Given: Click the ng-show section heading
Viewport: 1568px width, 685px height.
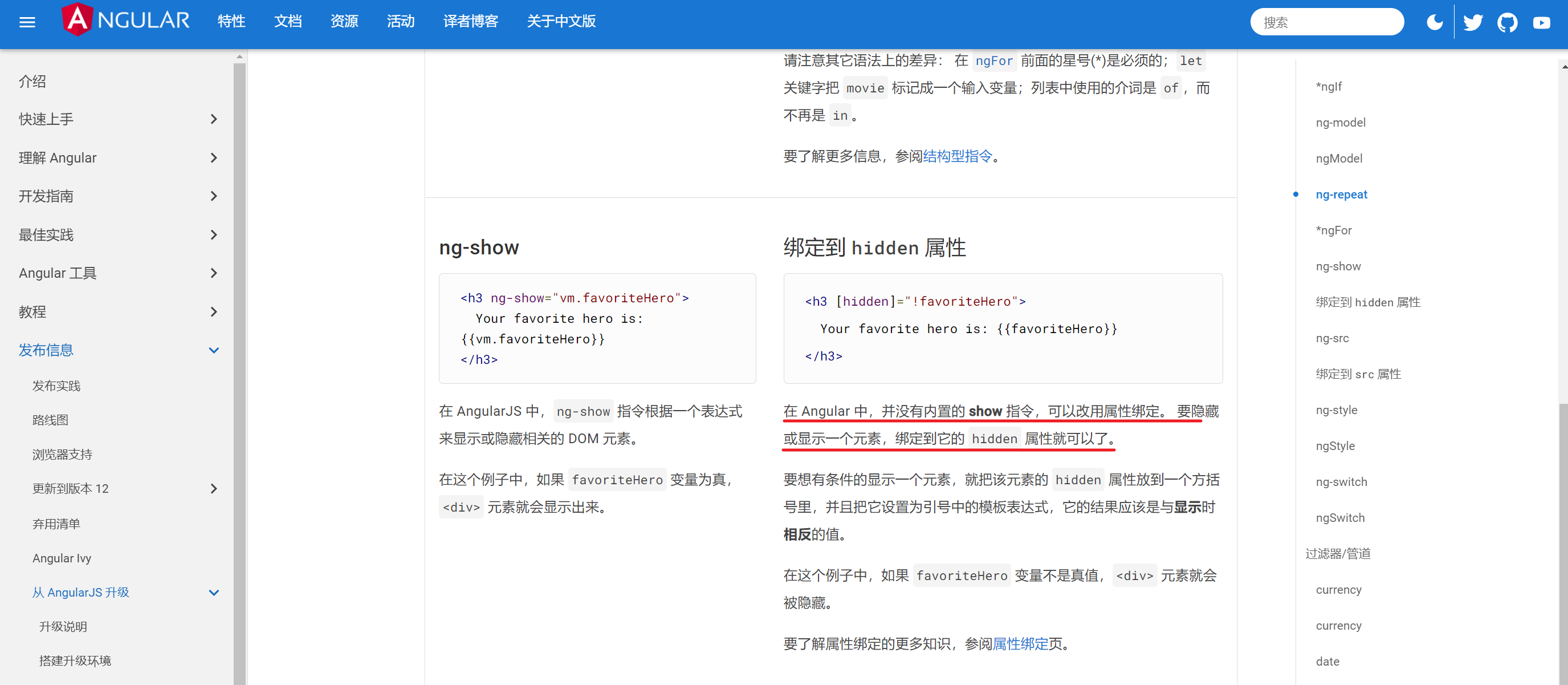Looking at the screenshot, I should 478,247.
